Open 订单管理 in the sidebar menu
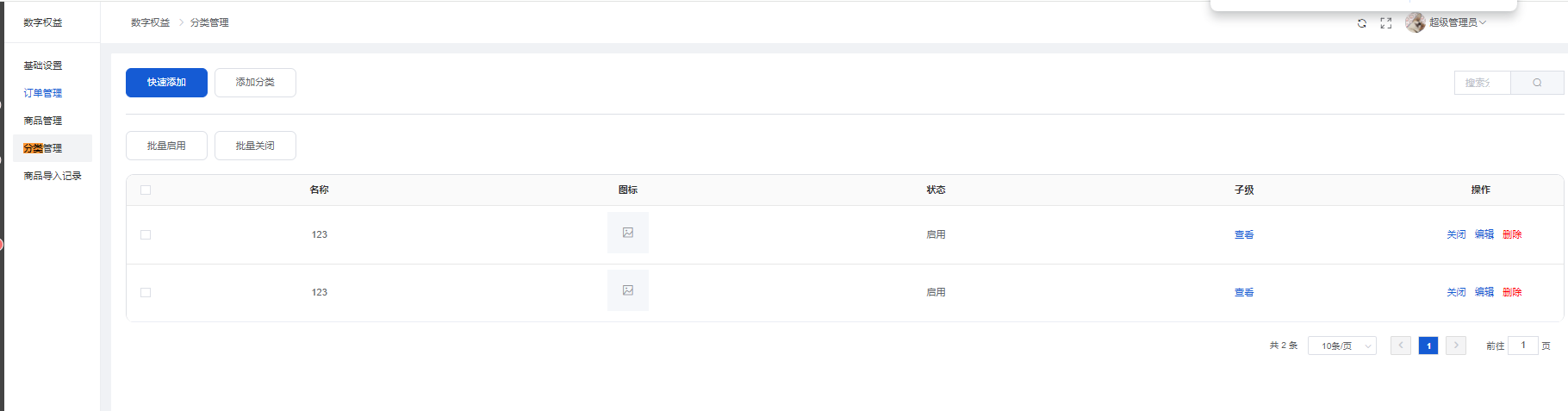Viewport: 1568px width, 411px height. pyautogui.click(x=43, y=93)
